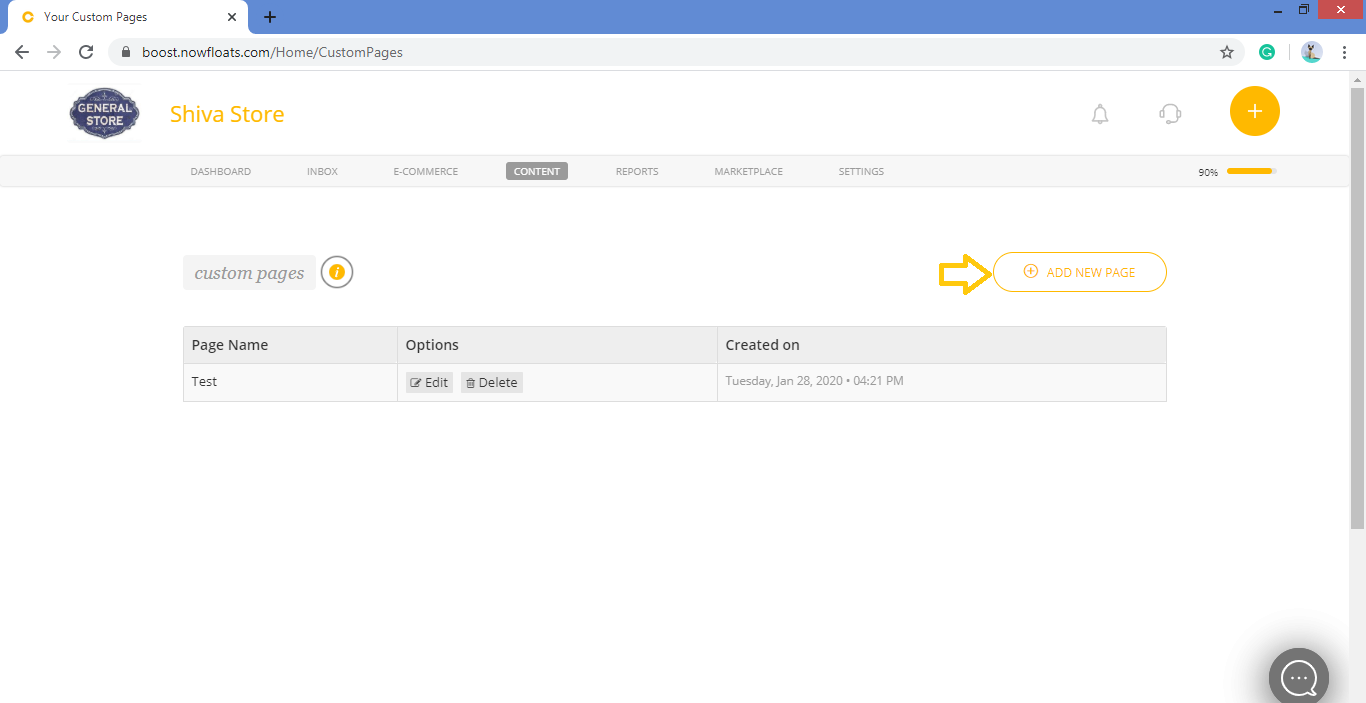Open the chat bubble in the corner

tap(1298, 677)
